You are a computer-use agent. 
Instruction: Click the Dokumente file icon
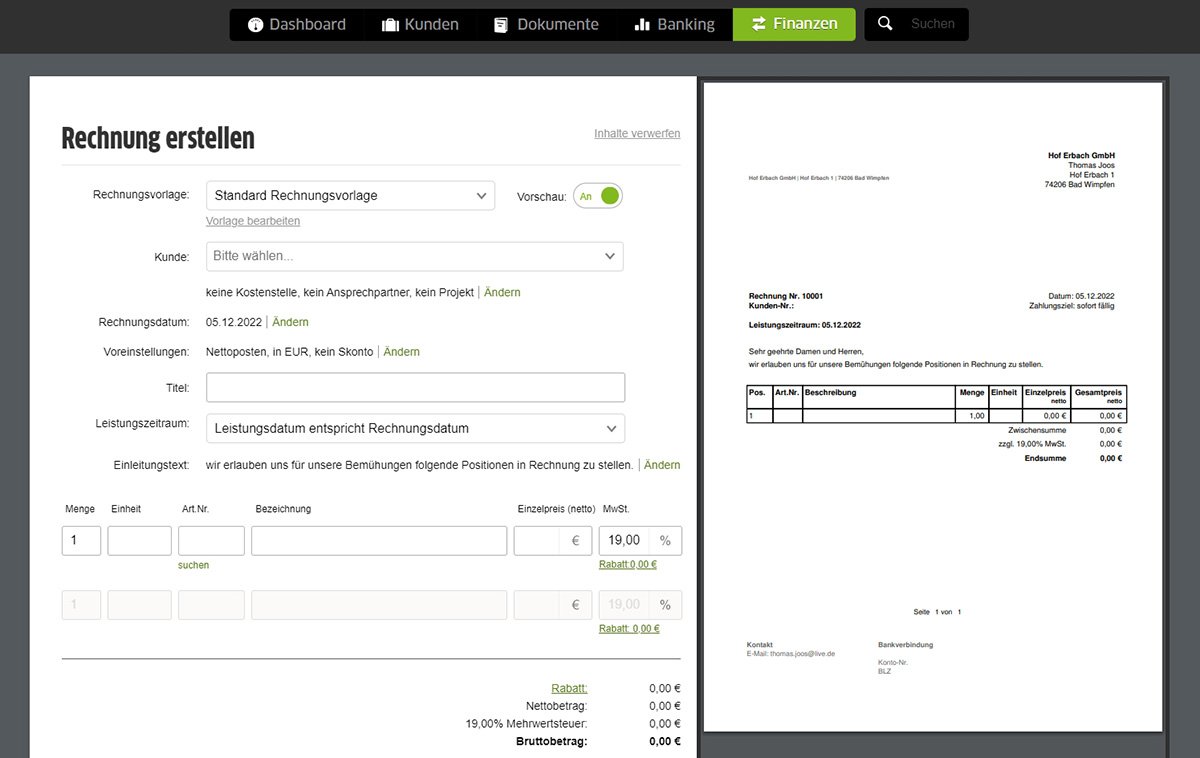click(501, 25)
